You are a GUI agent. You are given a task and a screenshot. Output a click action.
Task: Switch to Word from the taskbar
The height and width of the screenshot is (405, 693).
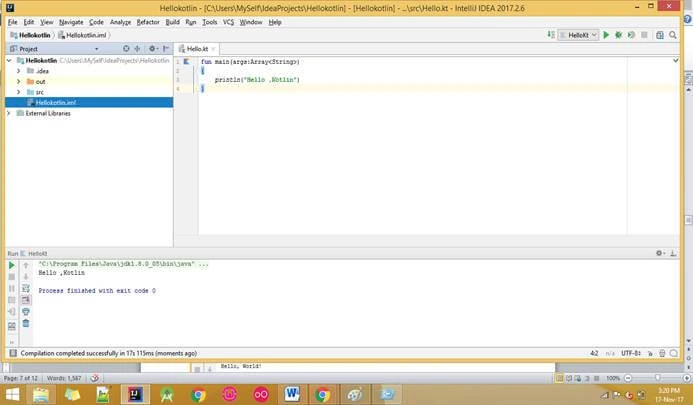pos(292,394)
